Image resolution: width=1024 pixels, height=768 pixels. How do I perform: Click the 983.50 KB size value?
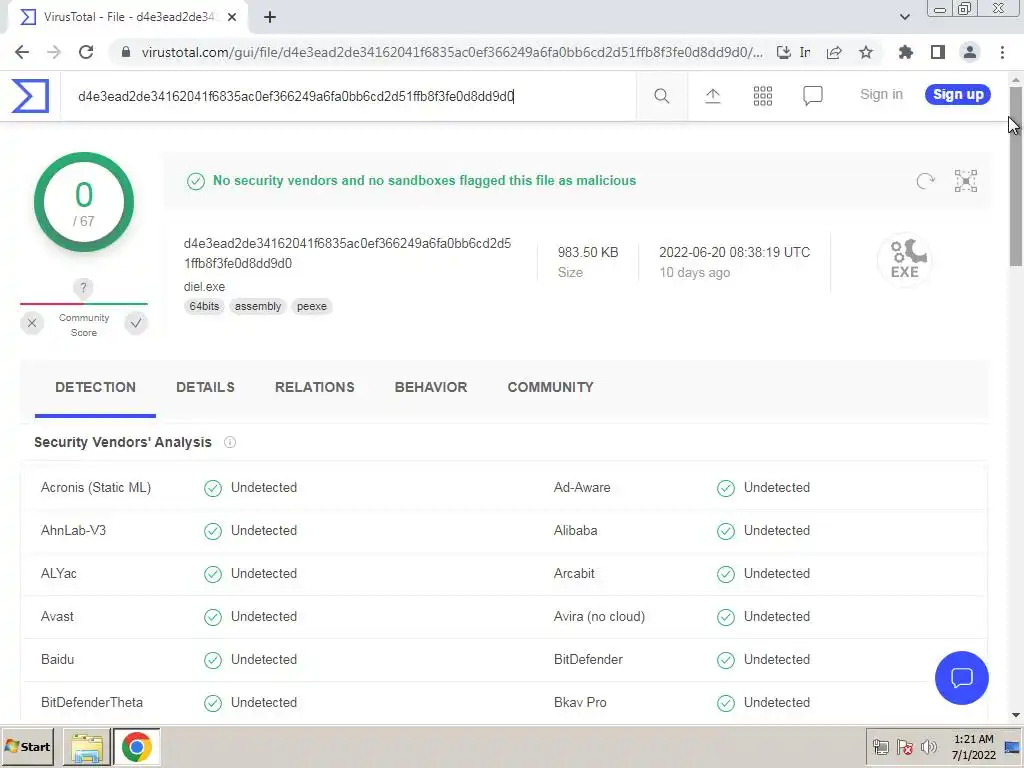588,253
